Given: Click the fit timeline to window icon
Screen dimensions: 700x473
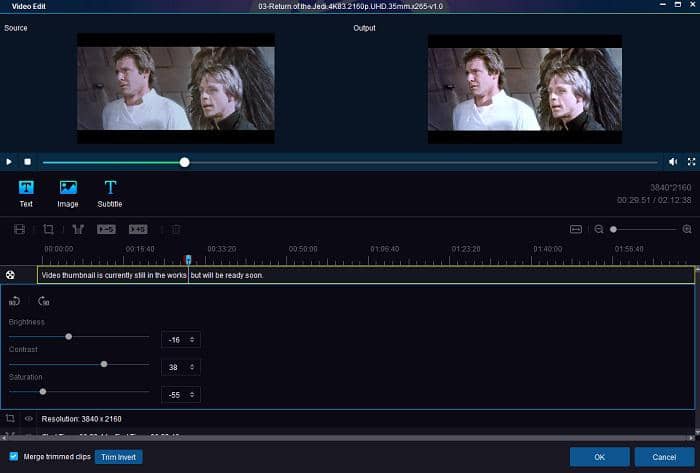Looking at the screenshot, I should (576, 229).
